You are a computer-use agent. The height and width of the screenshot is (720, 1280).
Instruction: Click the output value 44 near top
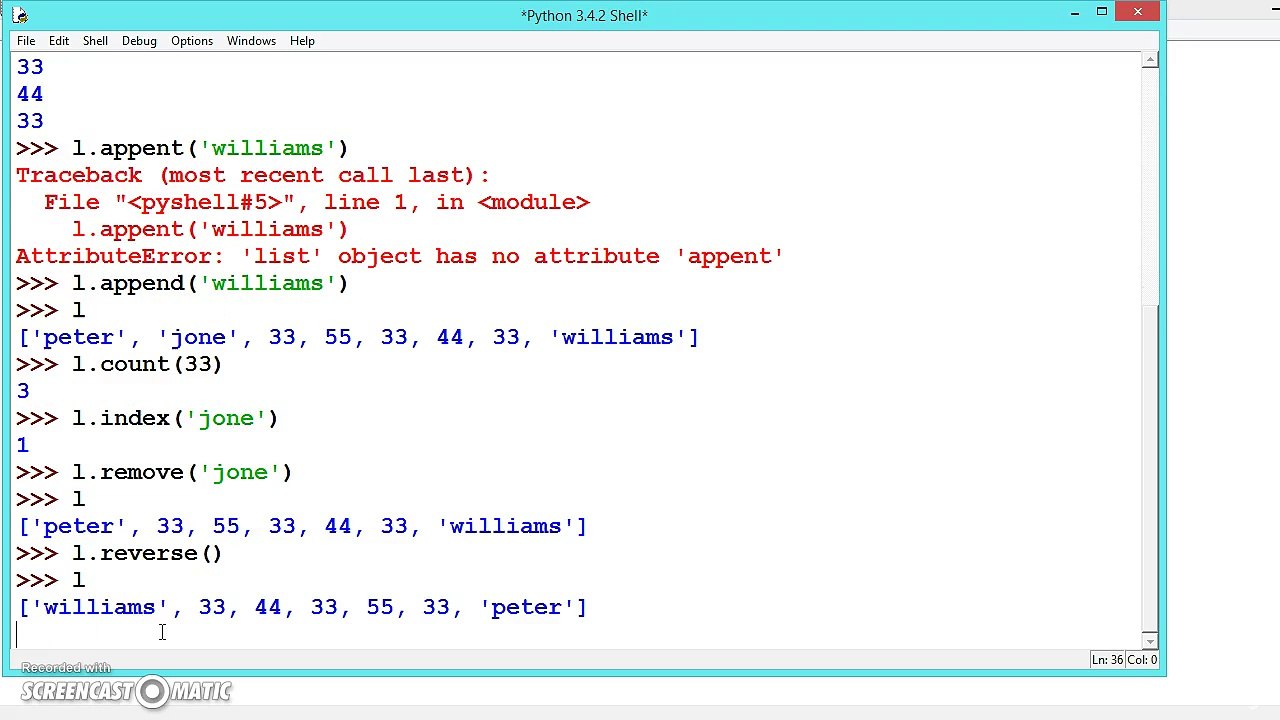[x=30, y=94]
